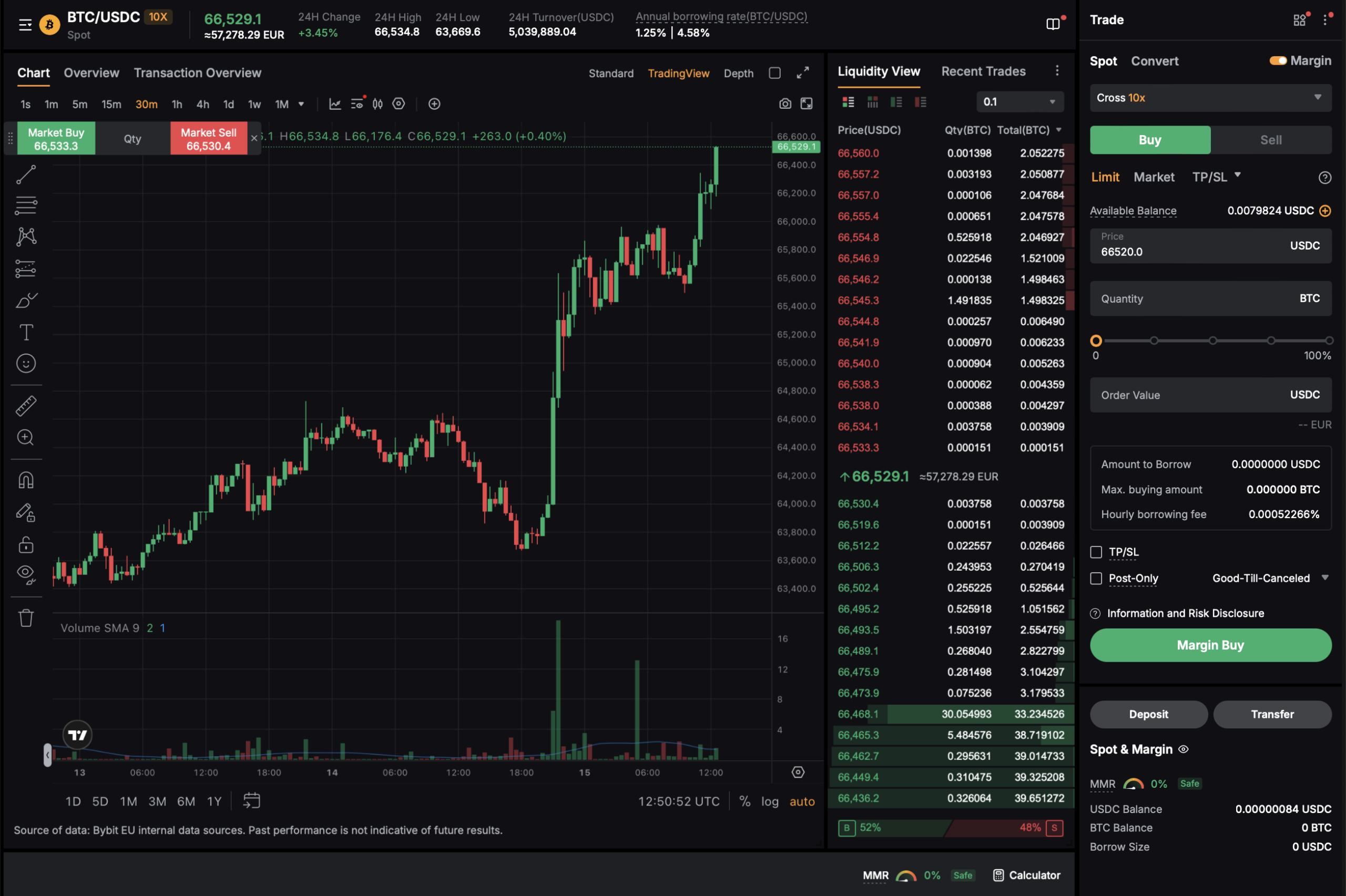This screenshot has height=896, width=1346.
Task: Click the Deposit button
Action: click(1148, 714)
